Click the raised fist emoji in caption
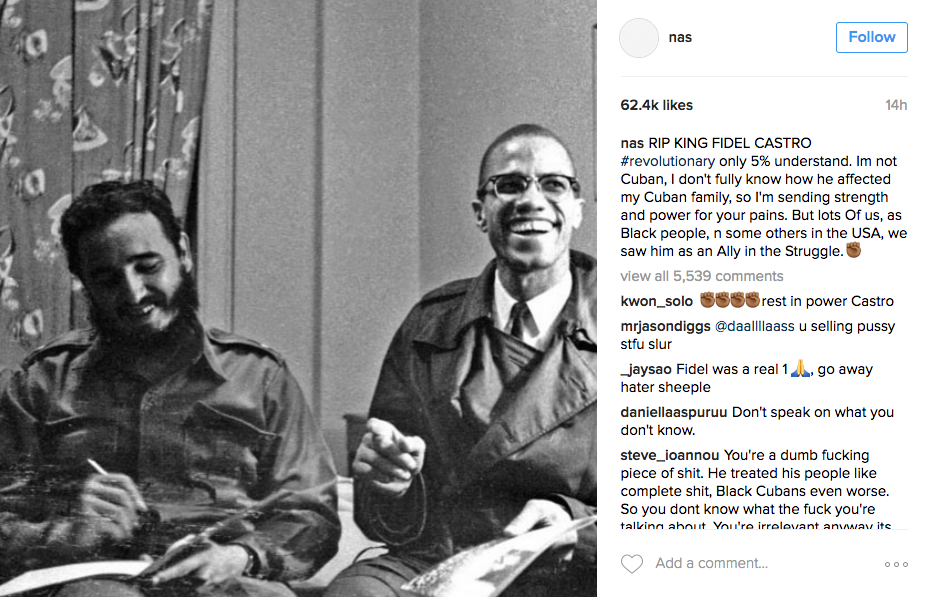 point(854,251)
